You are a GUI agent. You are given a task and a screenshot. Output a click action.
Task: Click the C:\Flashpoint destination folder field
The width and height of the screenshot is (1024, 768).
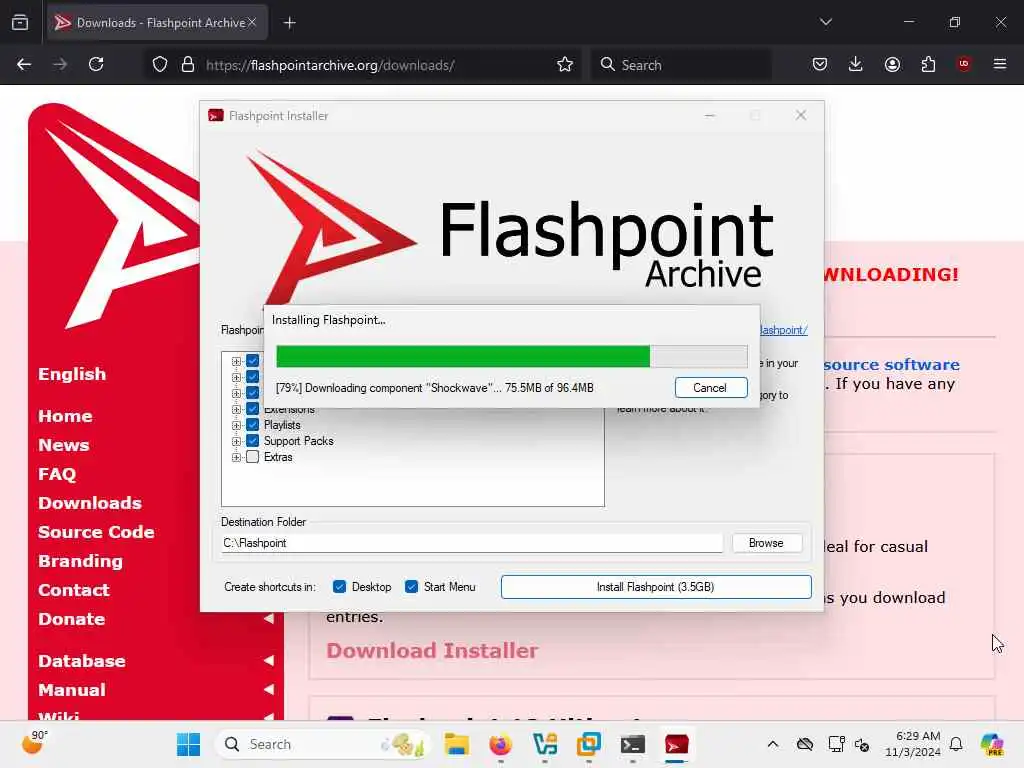coord(472,543)
